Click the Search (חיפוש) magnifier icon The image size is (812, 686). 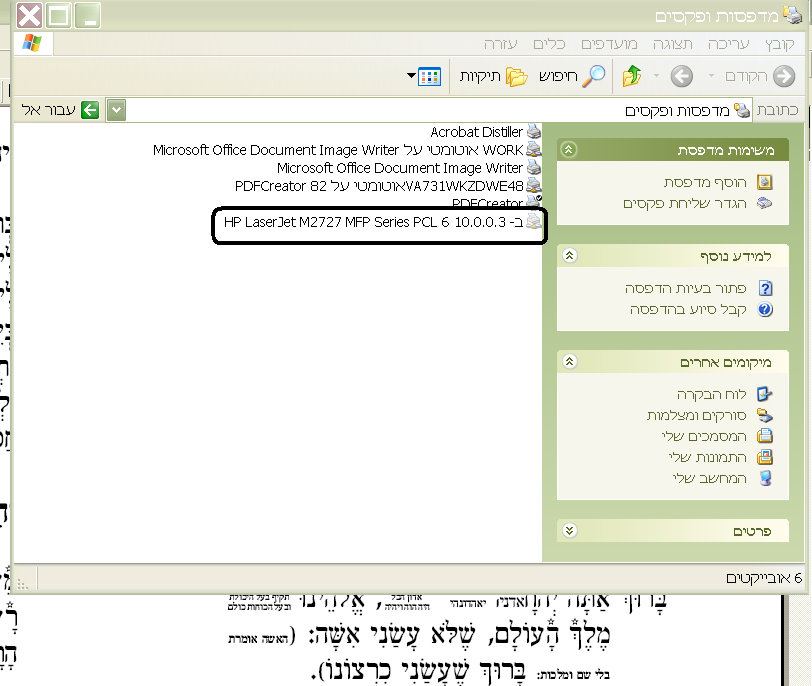point(594,76)
